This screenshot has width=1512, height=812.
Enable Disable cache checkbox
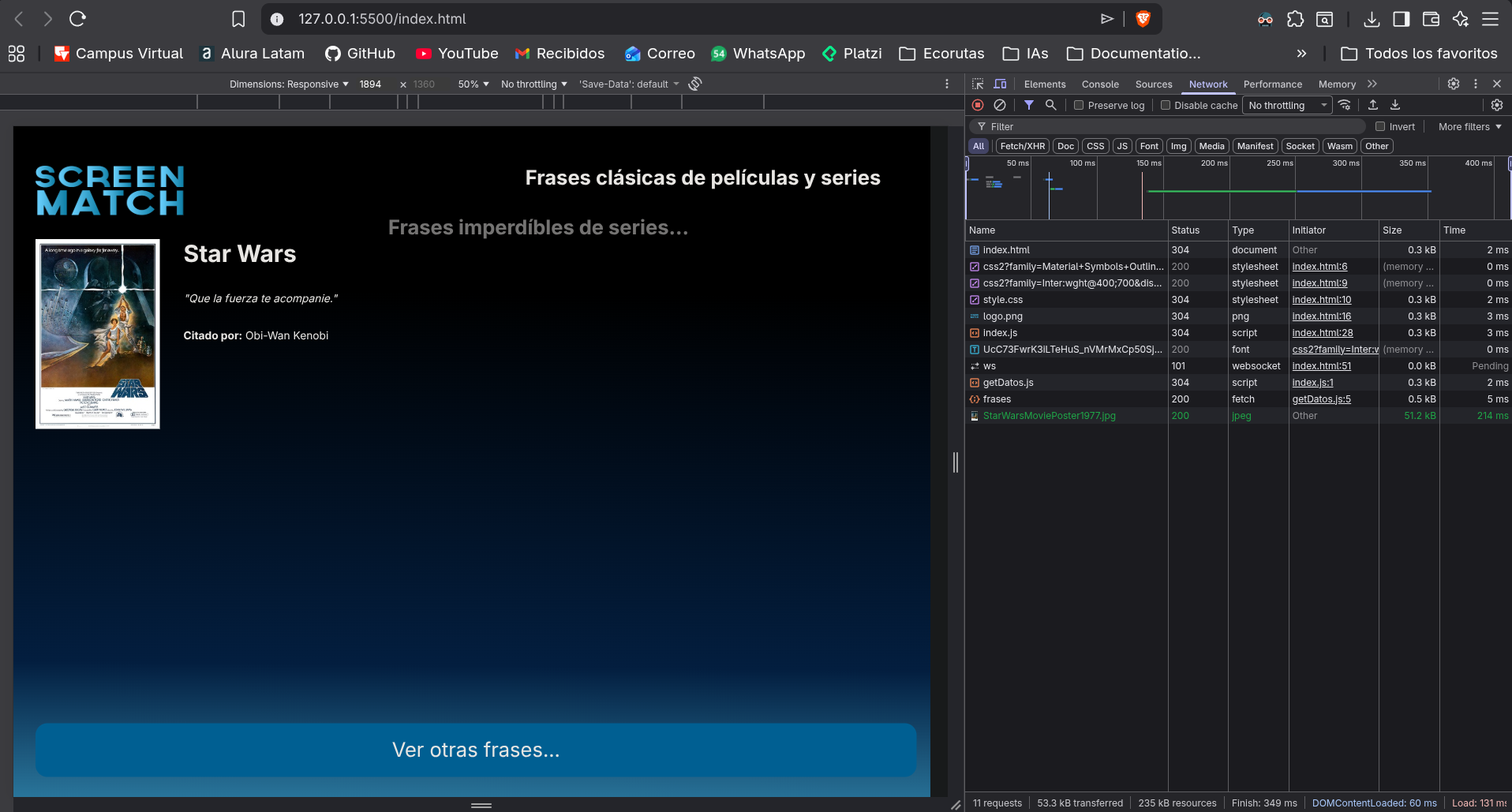pos(1166,105)
